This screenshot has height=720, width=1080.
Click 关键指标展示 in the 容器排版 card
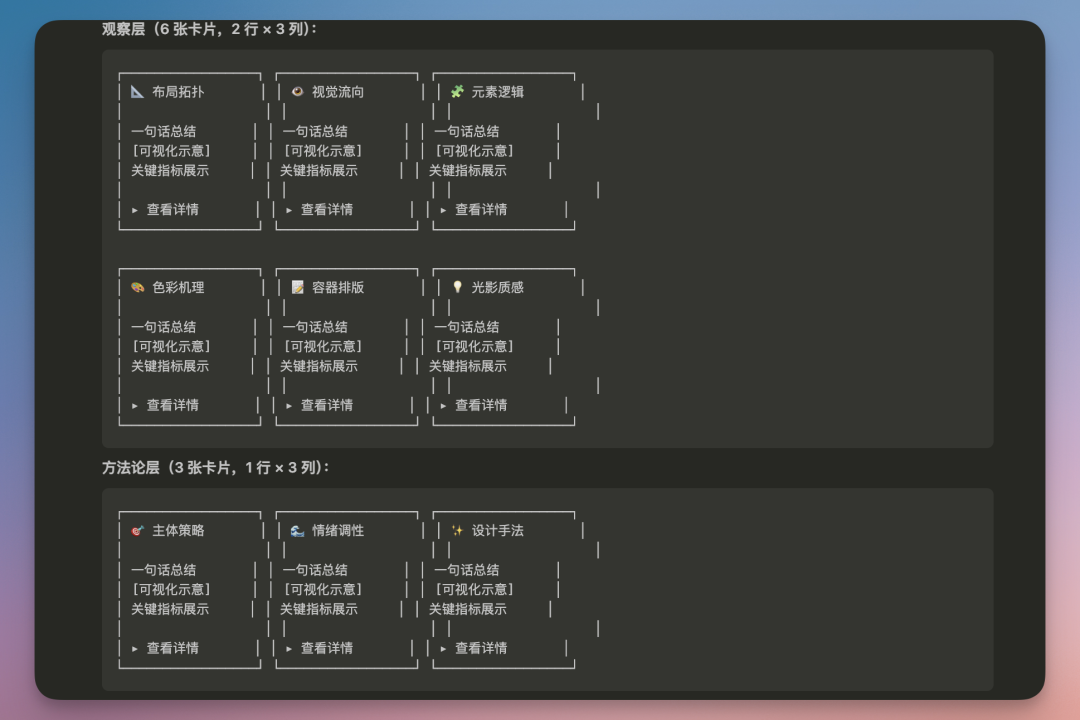[318, 367]
